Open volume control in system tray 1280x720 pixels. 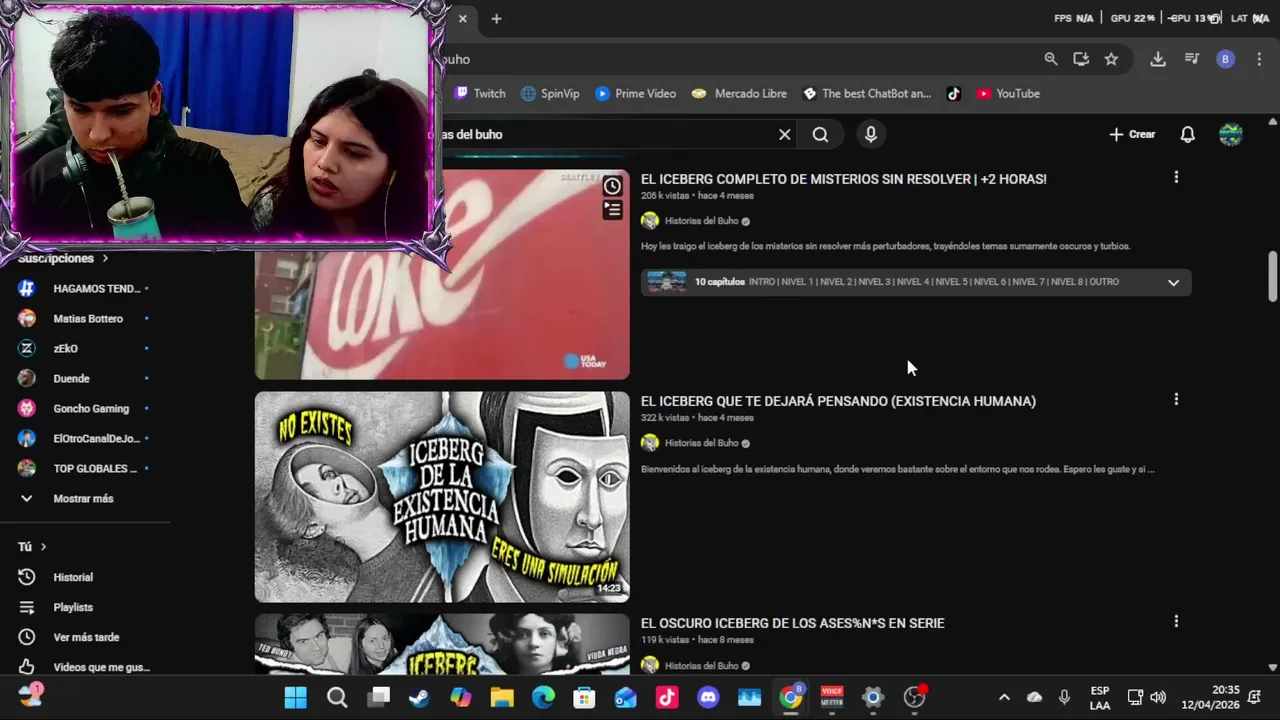tap(1158, 697)
